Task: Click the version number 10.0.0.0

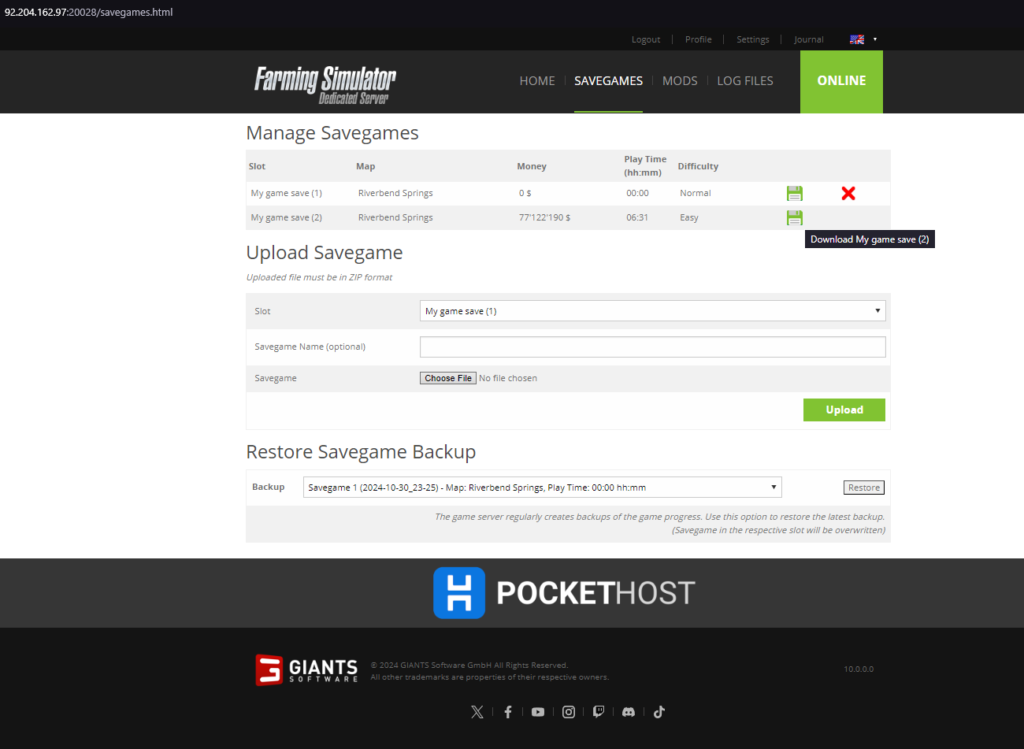Action: coord(859,669)
